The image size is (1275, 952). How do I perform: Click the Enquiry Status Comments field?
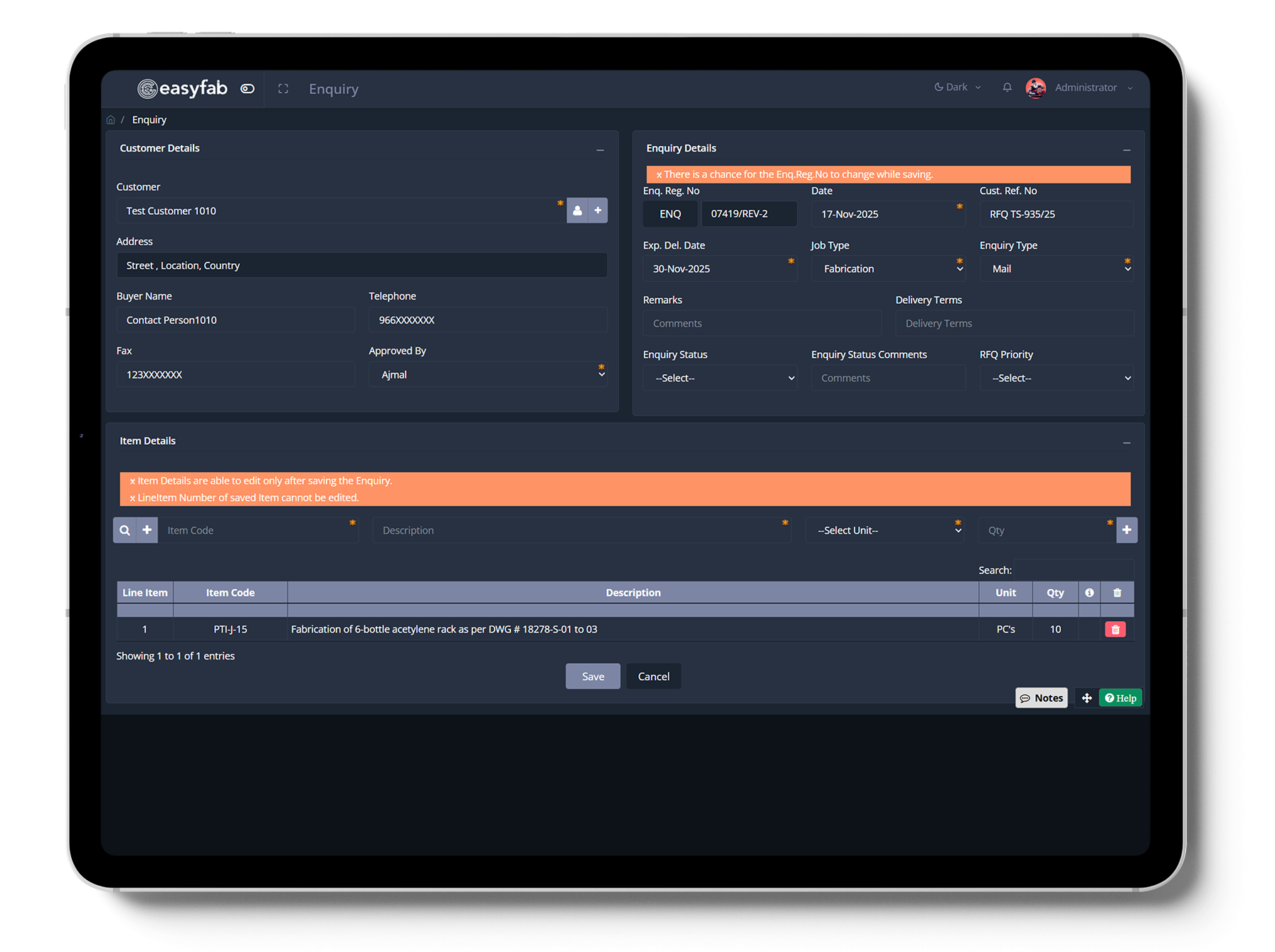[888, 379]
